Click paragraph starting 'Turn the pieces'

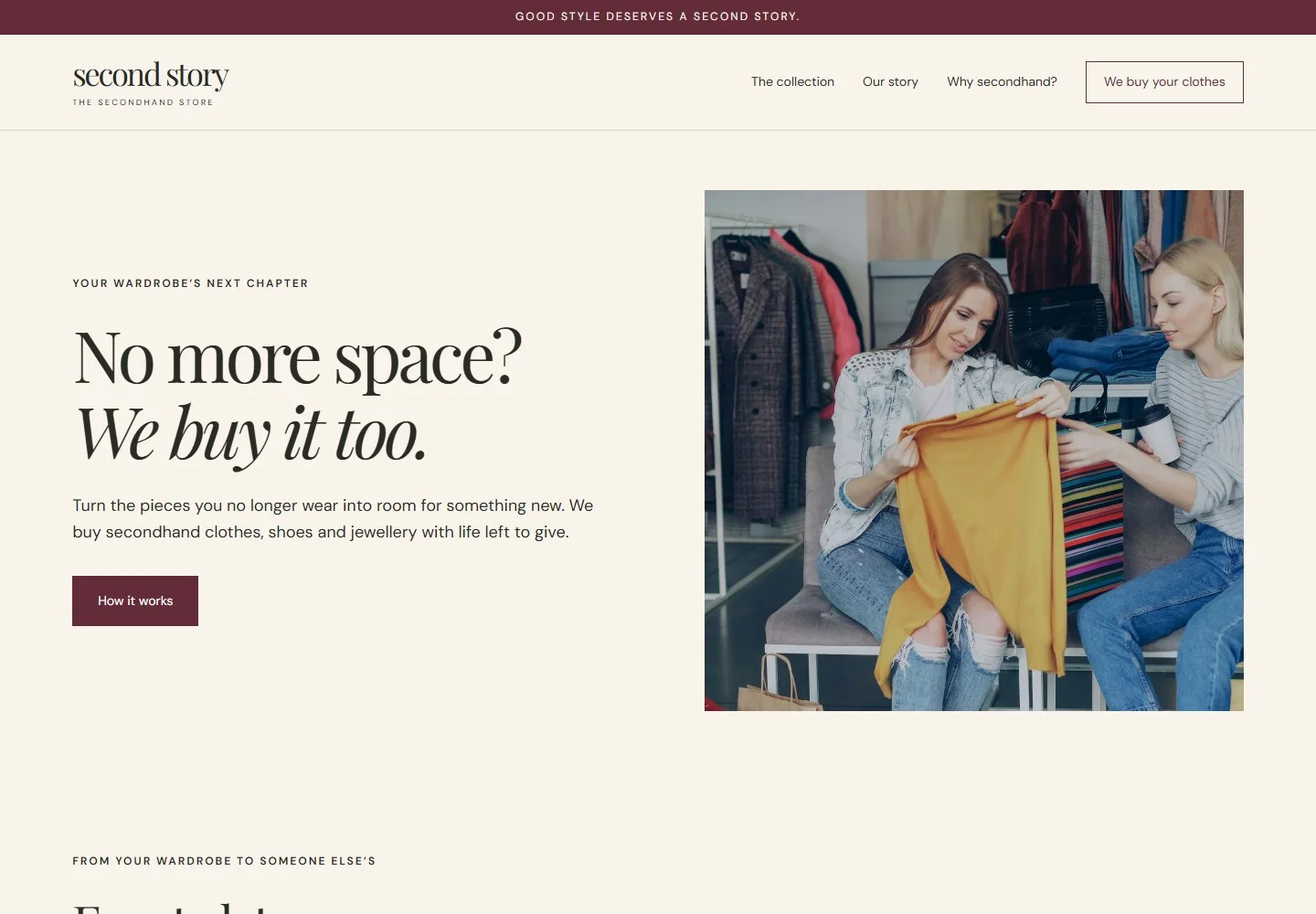(333, 518)
